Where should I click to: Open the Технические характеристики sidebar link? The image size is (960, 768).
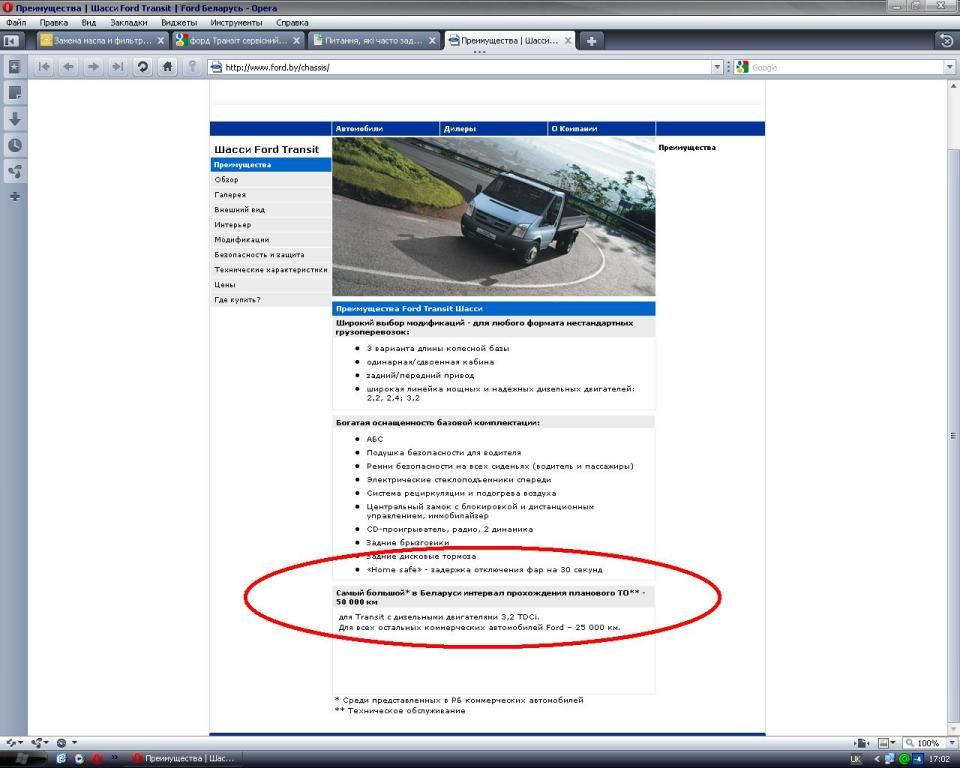tap(270, 270)
